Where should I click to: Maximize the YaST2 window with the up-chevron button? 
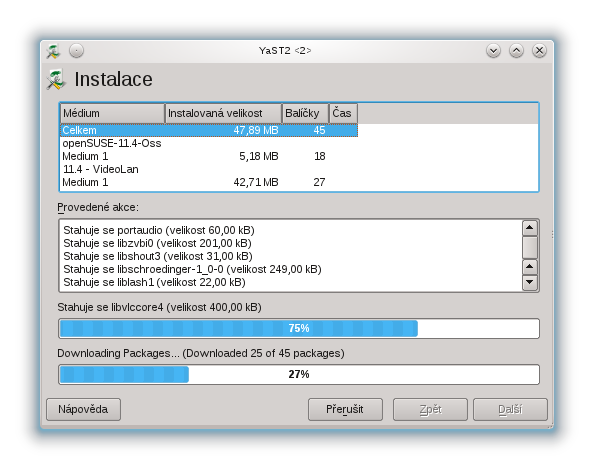(x=516, y=50)
